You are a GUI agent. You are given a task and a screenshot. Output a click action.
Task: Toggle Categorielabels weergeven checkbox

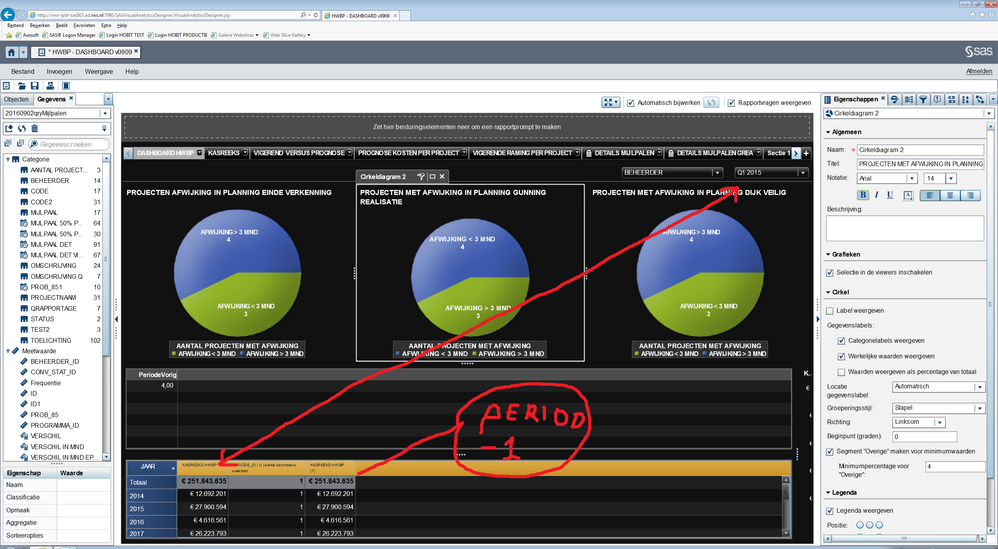[841, 341]
